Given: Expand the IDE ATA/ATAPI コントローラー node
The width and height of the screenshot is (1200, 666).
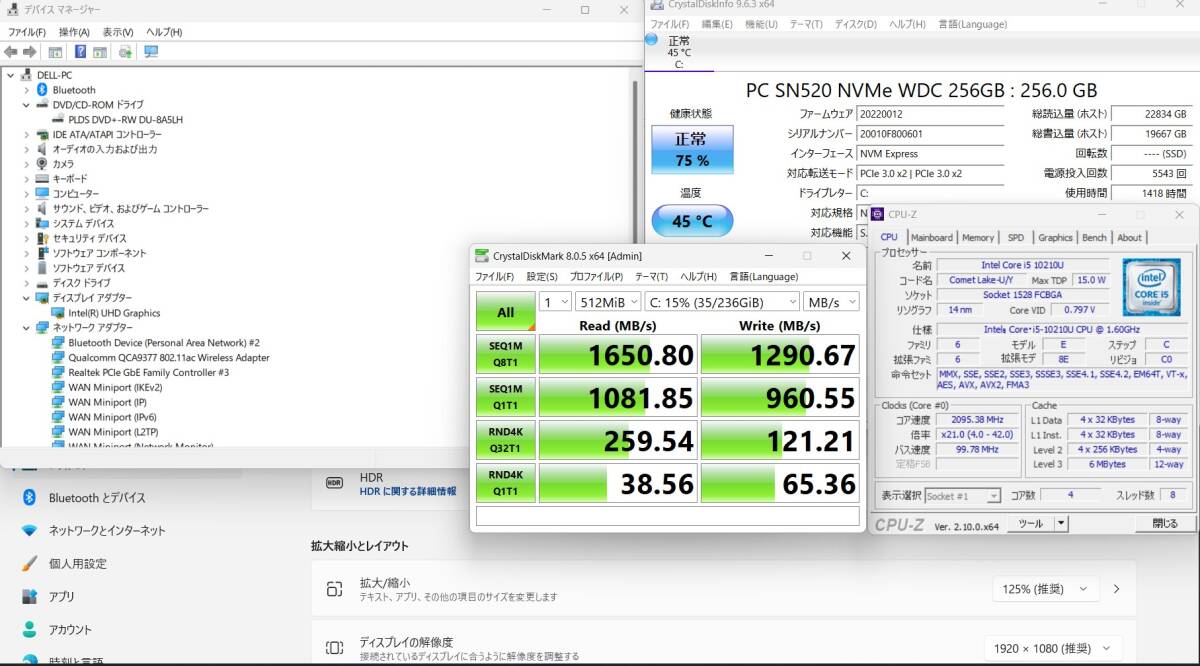Looking at the screenshot, I should coord(27,134).
